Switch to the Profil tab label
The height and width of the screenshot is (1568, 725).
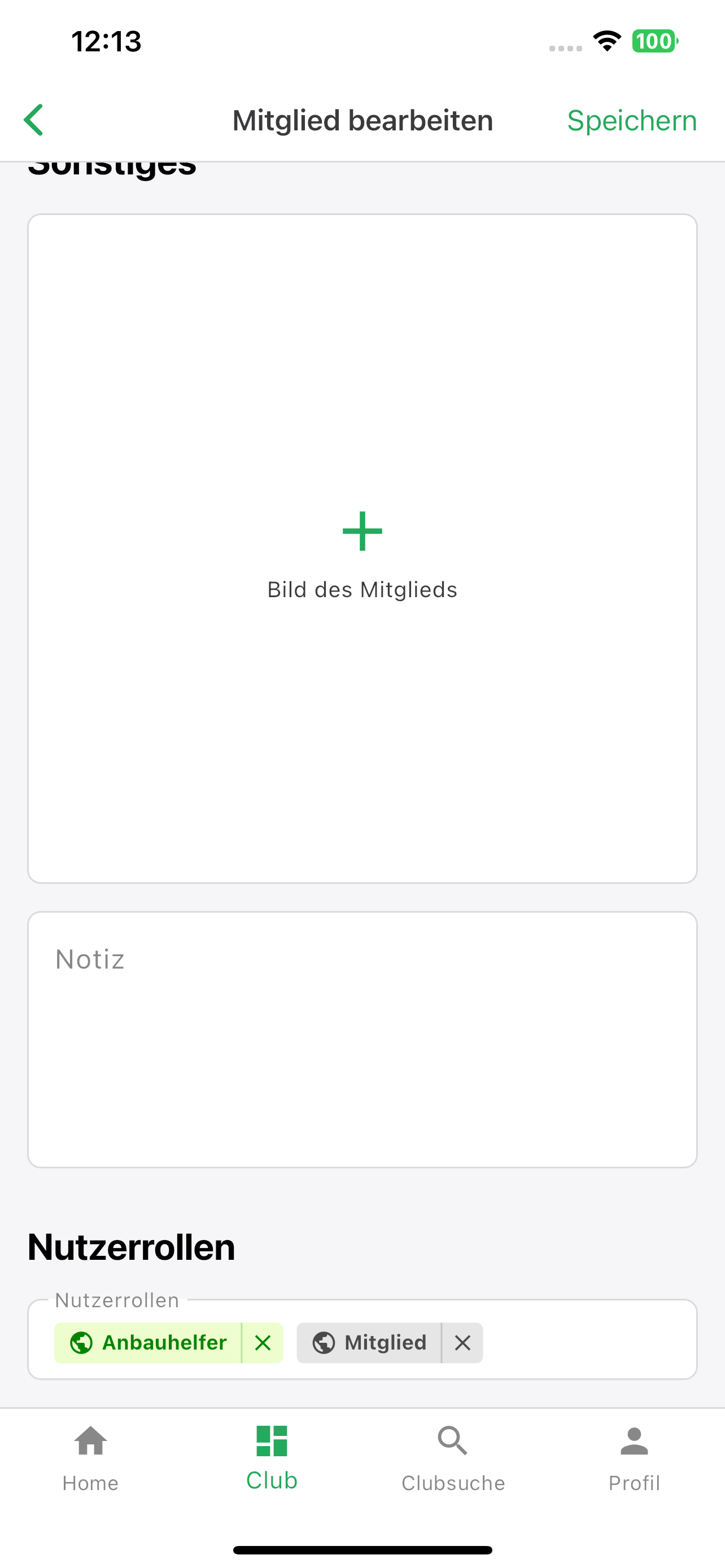pos(634,1483)
